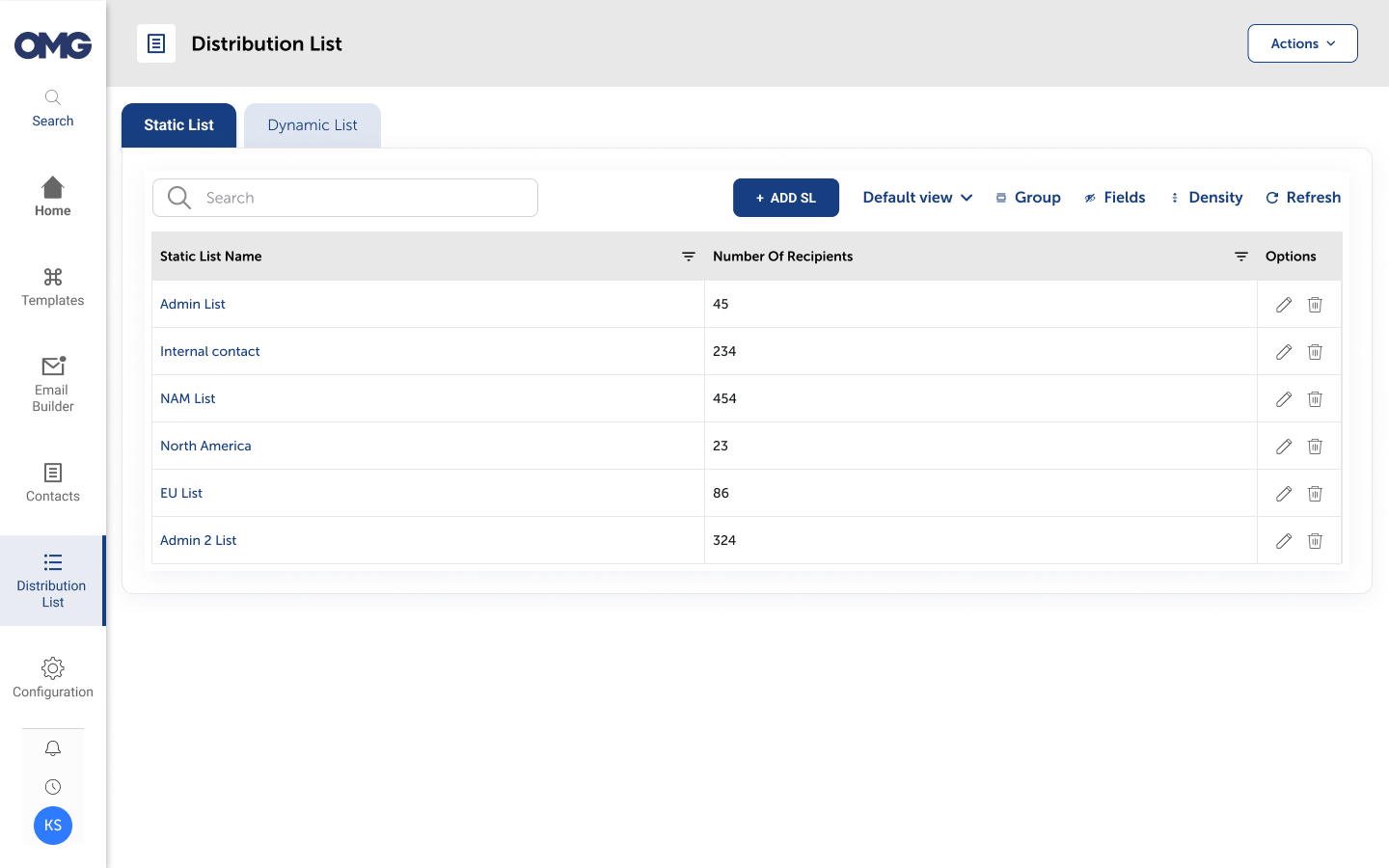Open the Internal contact list link
The height and width of the screenshot is (868, 1389).
click(x=210, y=351)
